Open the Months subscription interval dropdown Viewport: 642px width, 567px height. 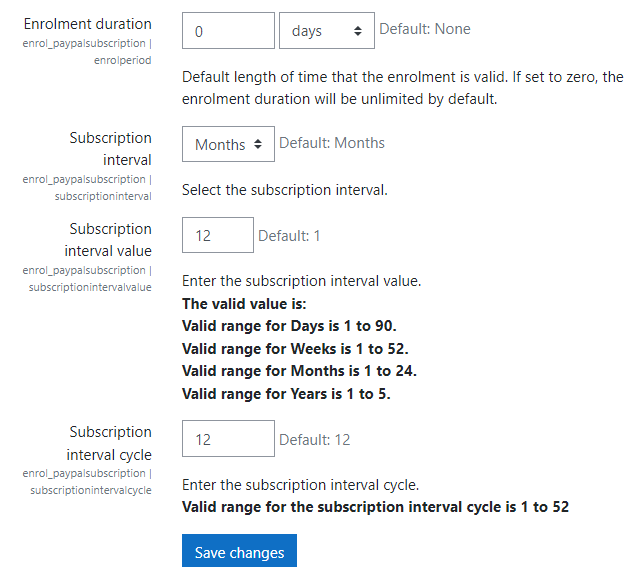pyautogui.click(x=228, y=144)
